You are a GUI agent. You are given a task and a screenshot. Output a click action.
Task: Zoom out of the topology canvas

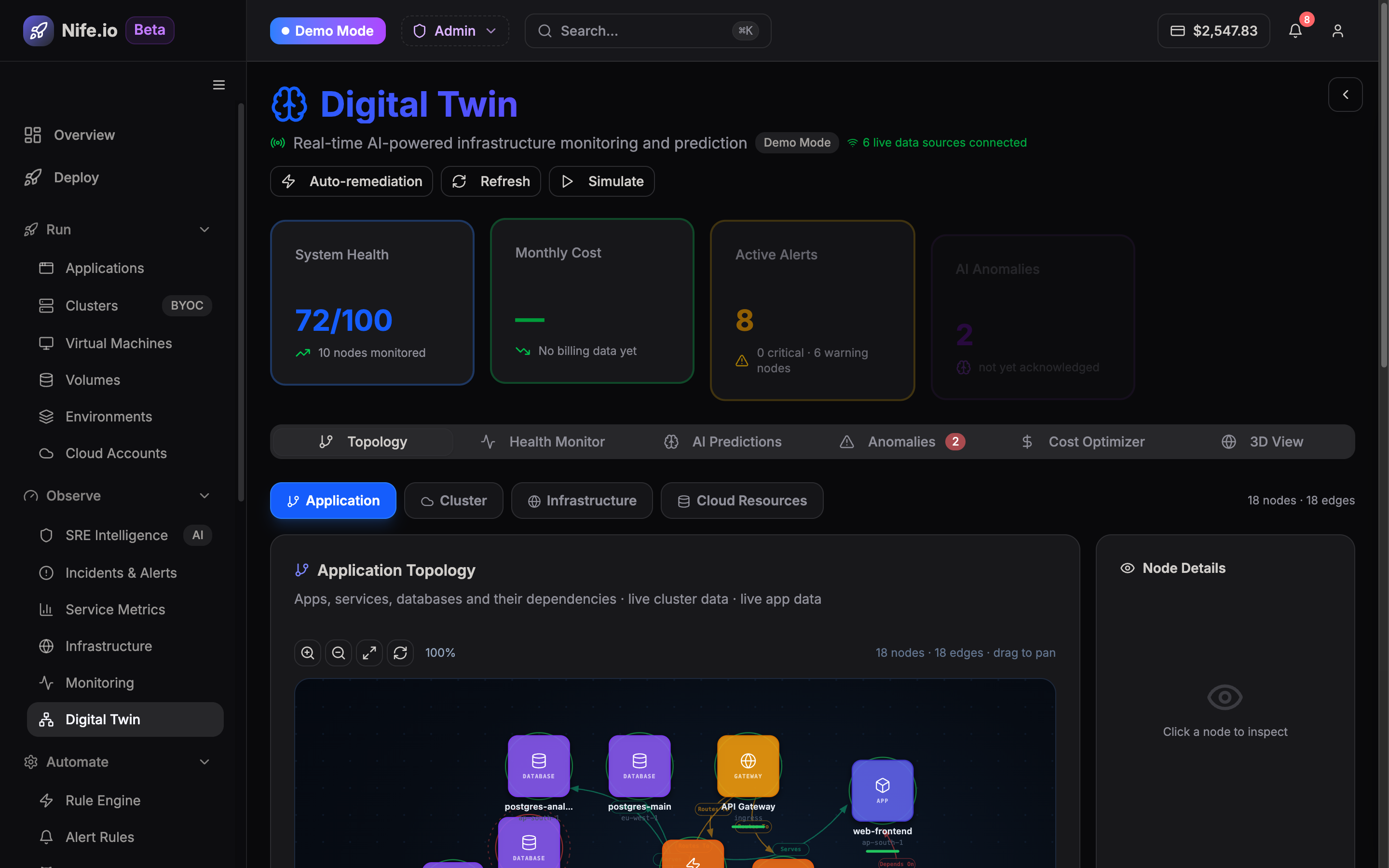(x=339, y=653)
